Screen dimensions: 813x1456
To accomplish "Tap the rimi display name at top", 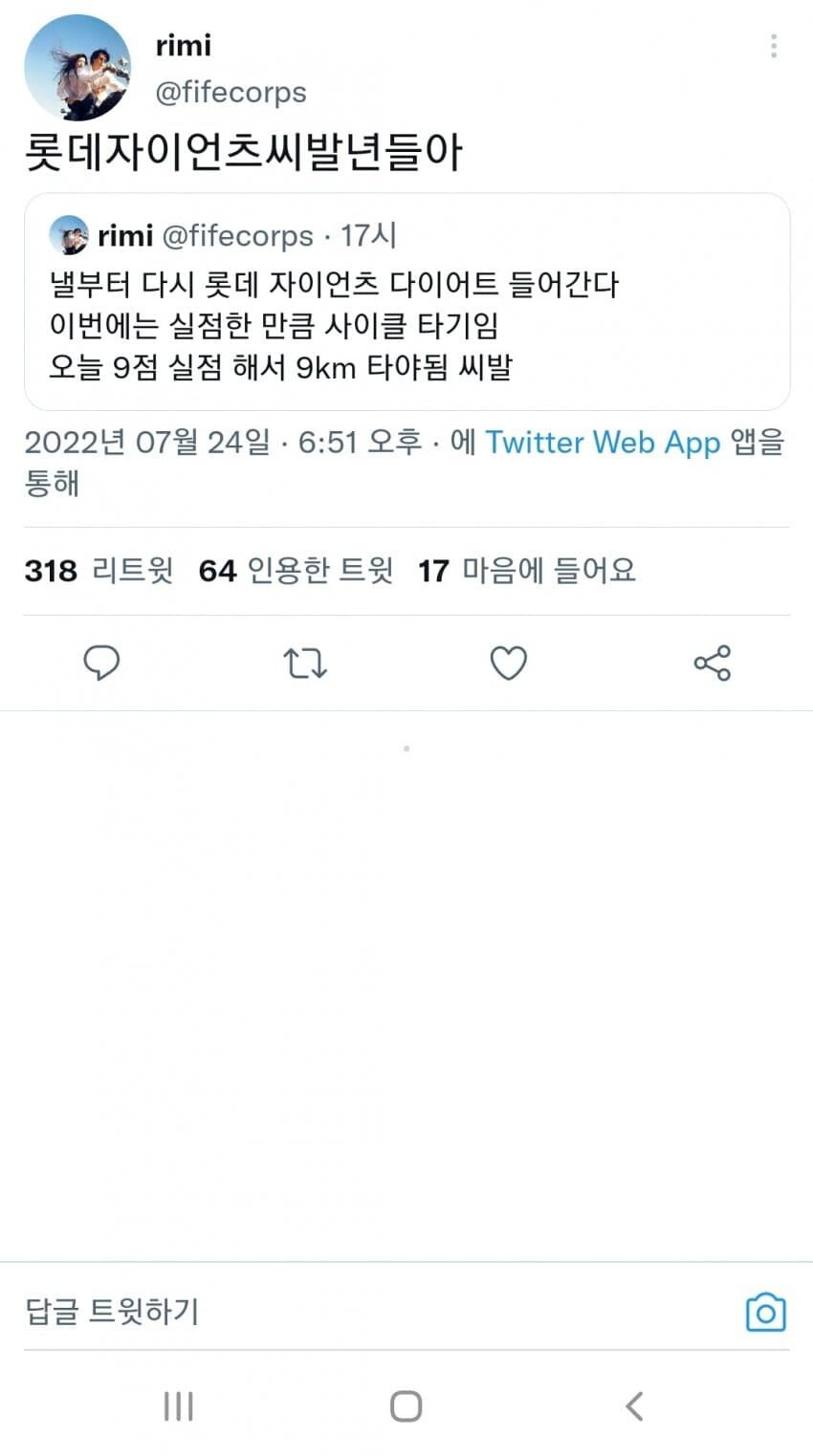I will (x=183, y=45).
